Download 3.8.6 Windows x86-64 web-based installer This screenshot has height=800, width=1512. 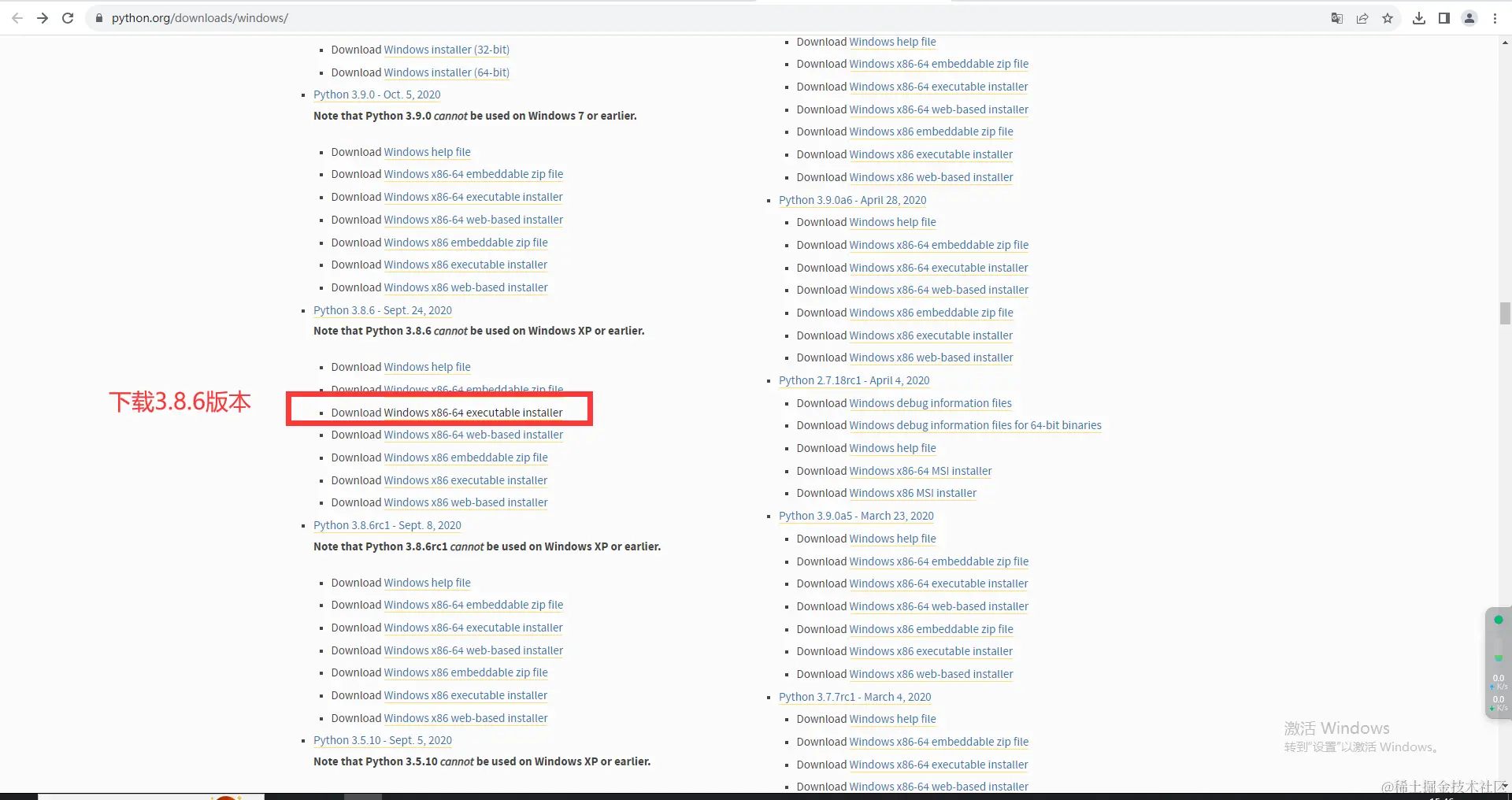pos(473,435)
